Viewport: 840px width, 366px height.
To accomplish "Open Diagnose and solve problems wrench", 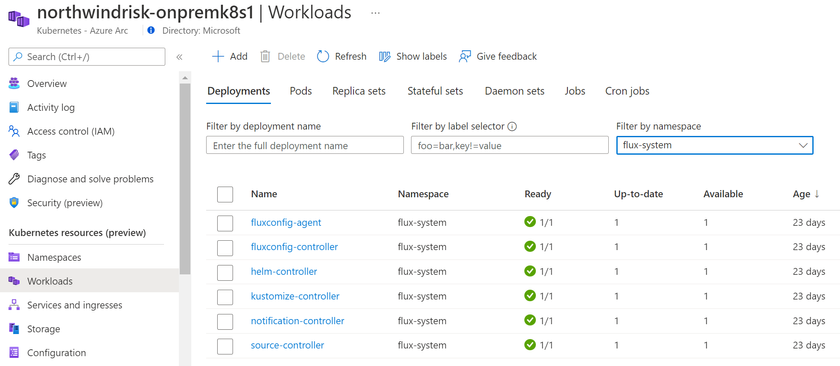I will pyautogui.click(x=14, y=179).
